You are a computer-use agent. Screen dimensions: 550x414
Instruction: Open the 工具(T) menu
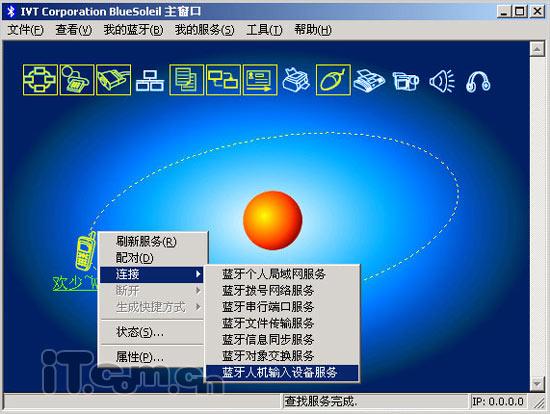(264, 30)
